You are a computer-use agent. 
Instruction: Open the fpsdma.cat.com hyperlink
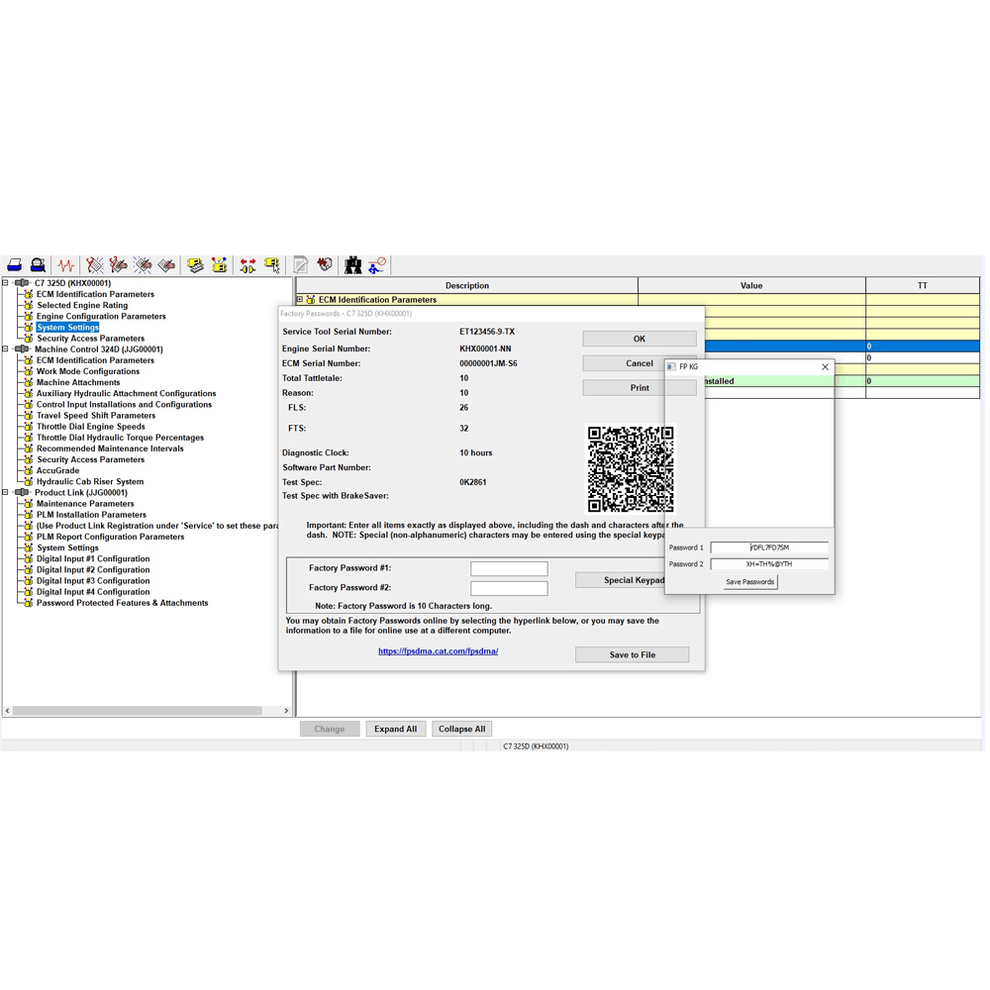[438, 649]
